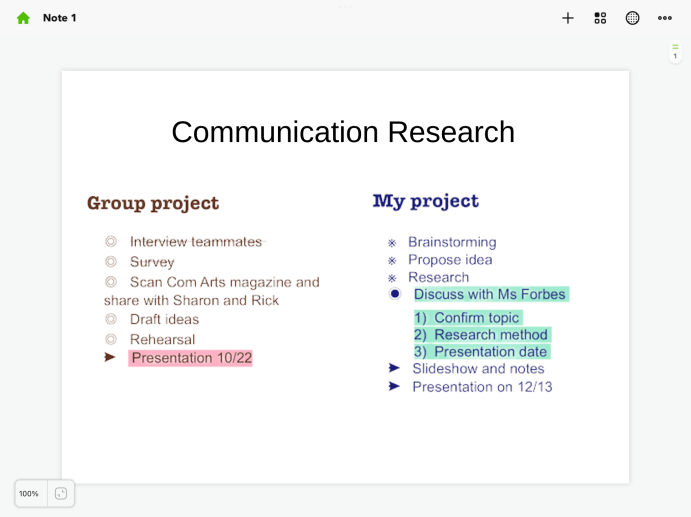
Task: Click the 2) Research method item
Action: (482, 335)
